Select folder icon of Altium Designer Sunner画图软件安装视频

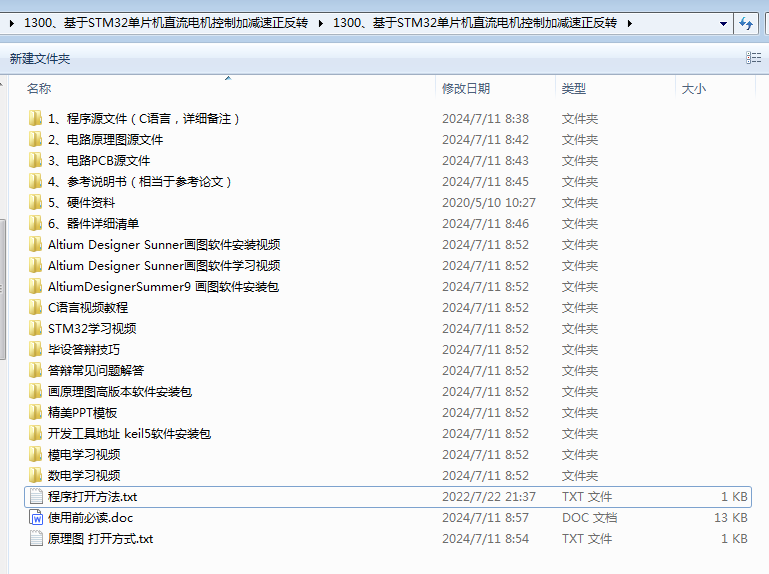pos(35,244)
